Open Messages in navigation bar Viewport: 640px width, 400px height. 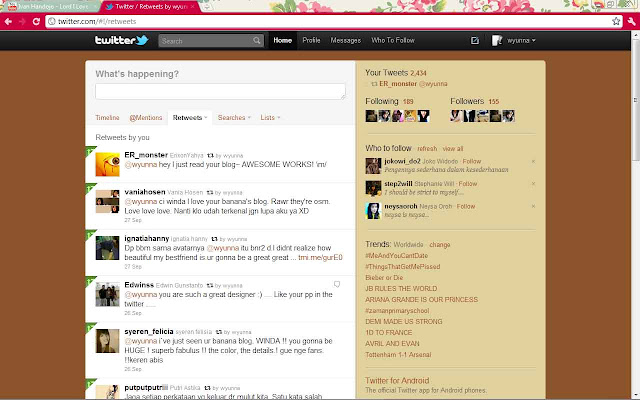click(x=345, y=40)
